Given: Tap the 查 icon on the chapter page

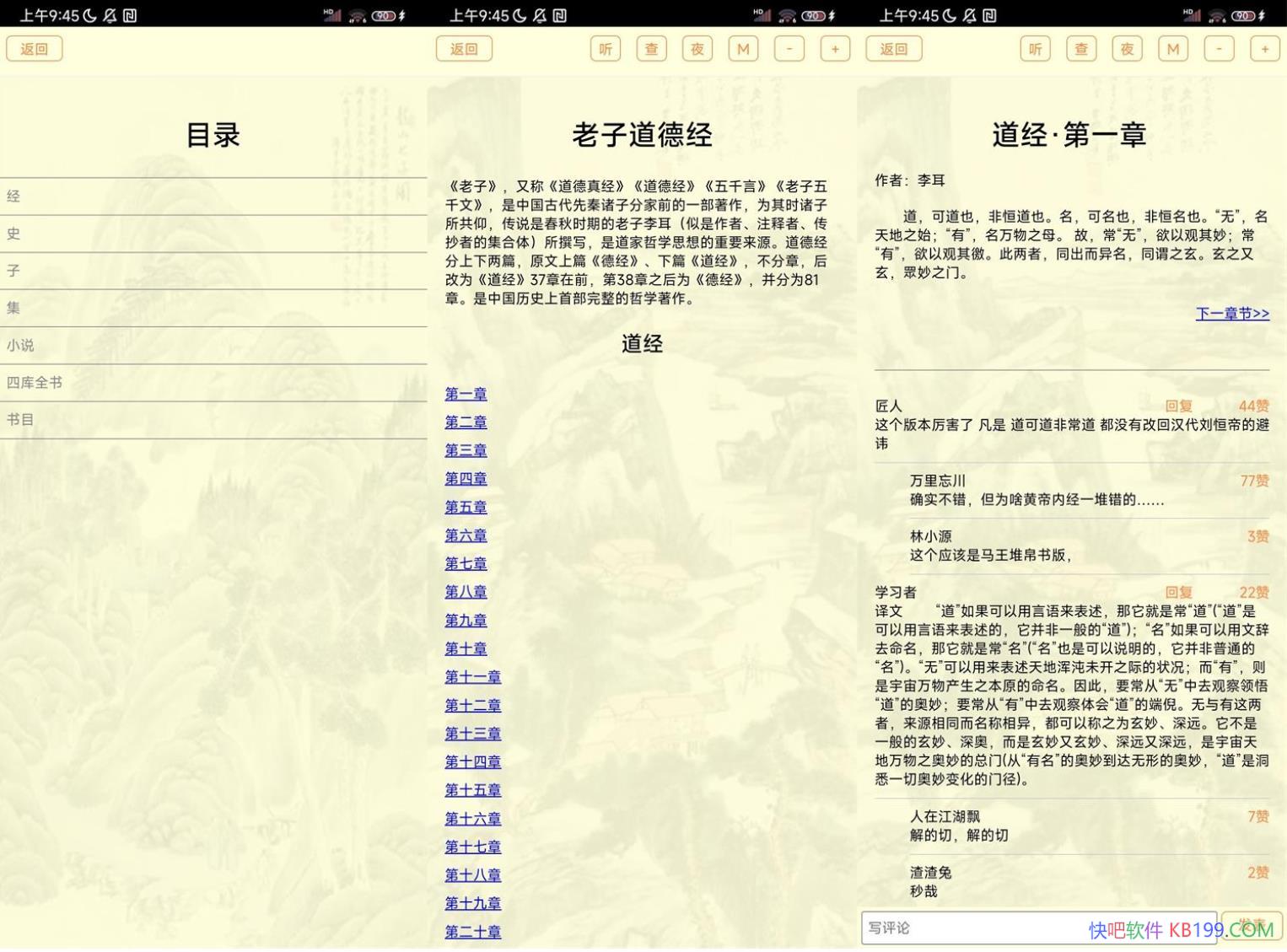Looking at the screenshot, I should pos(1081,48).
